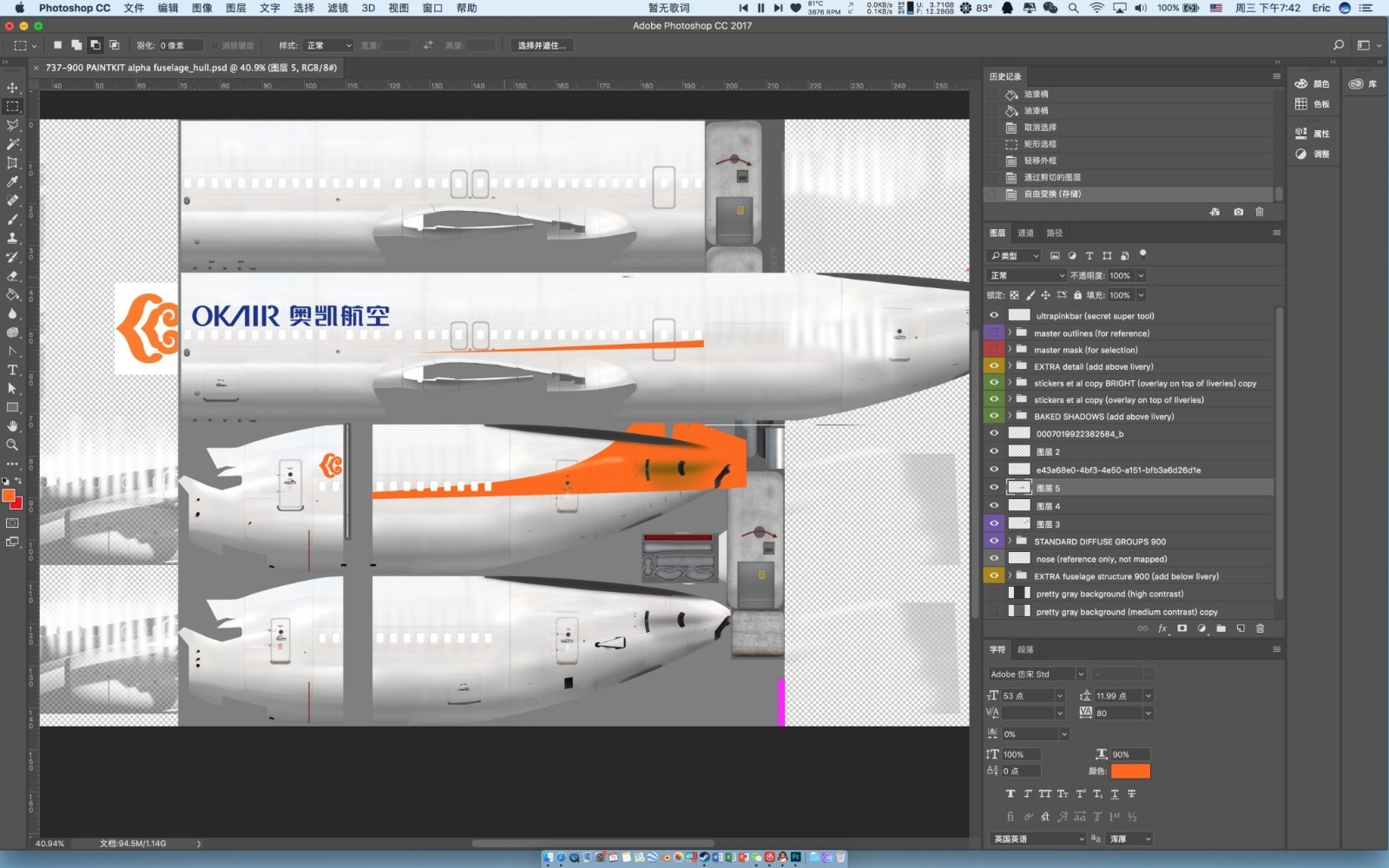
Task: Show the master mask group
Action: coord(994,350)
